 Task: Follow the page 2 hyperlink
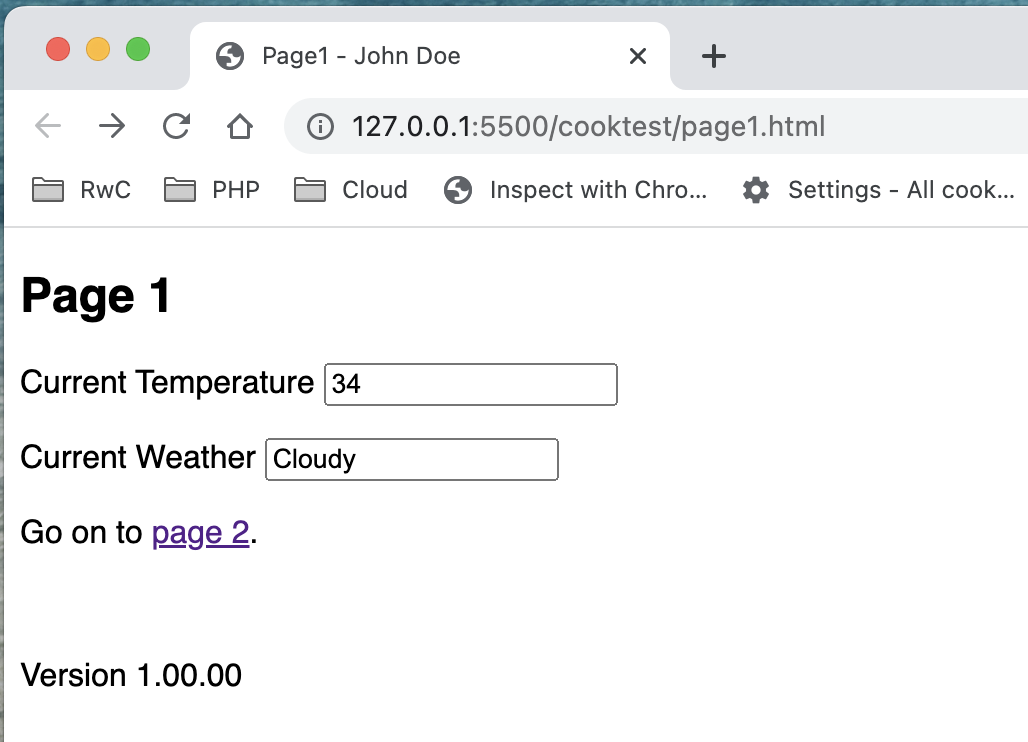(200, 533)
